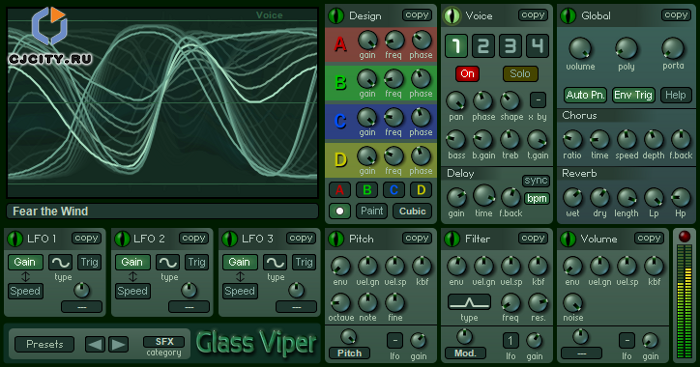Open the Pitch modulation target selector
700x367 pixels.
click(x=350, y=353)
